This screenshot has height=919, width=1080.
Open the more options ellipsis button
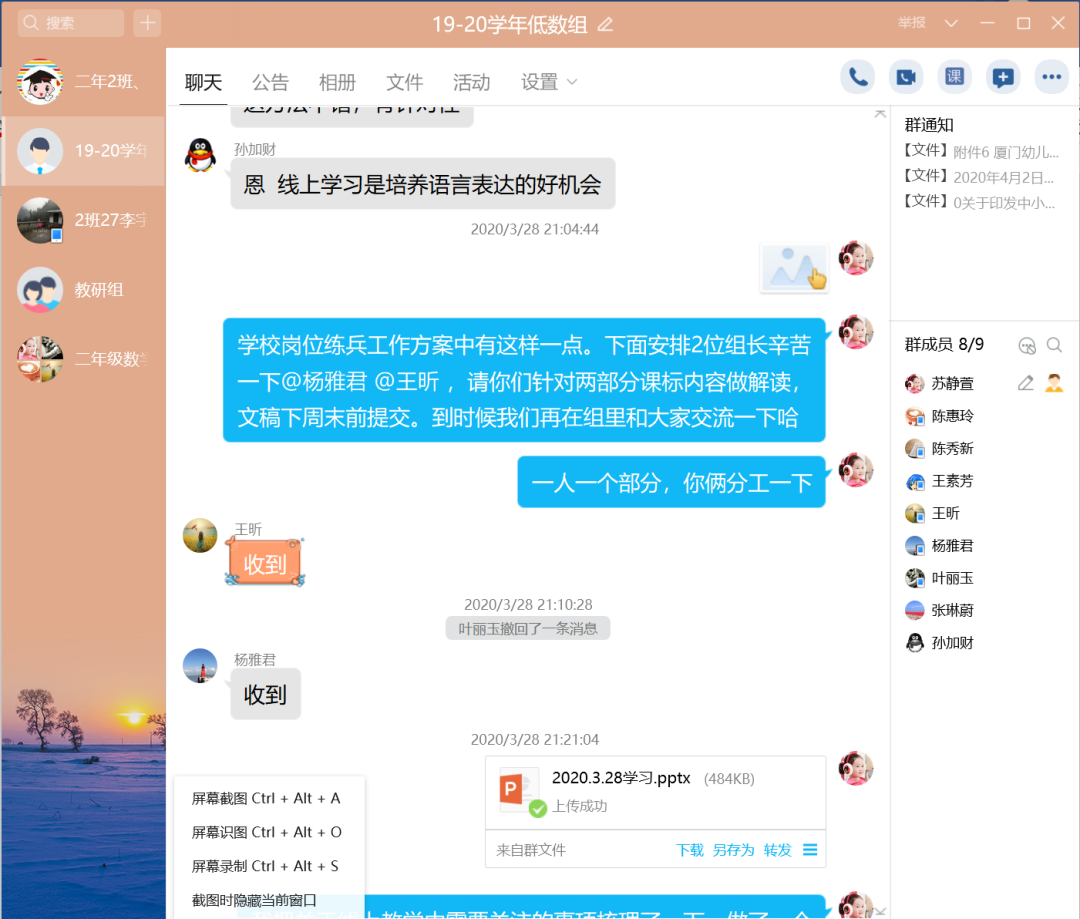[x=1050, y=77]
